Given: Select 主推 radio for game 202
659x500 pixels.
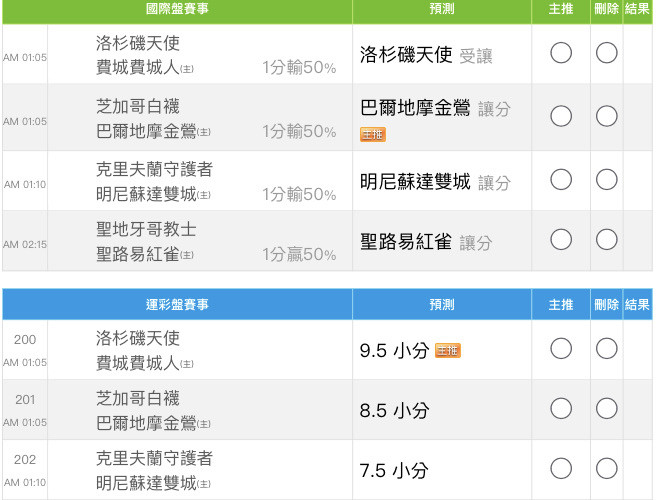Looking at the screenshot, I should [561, 468].
